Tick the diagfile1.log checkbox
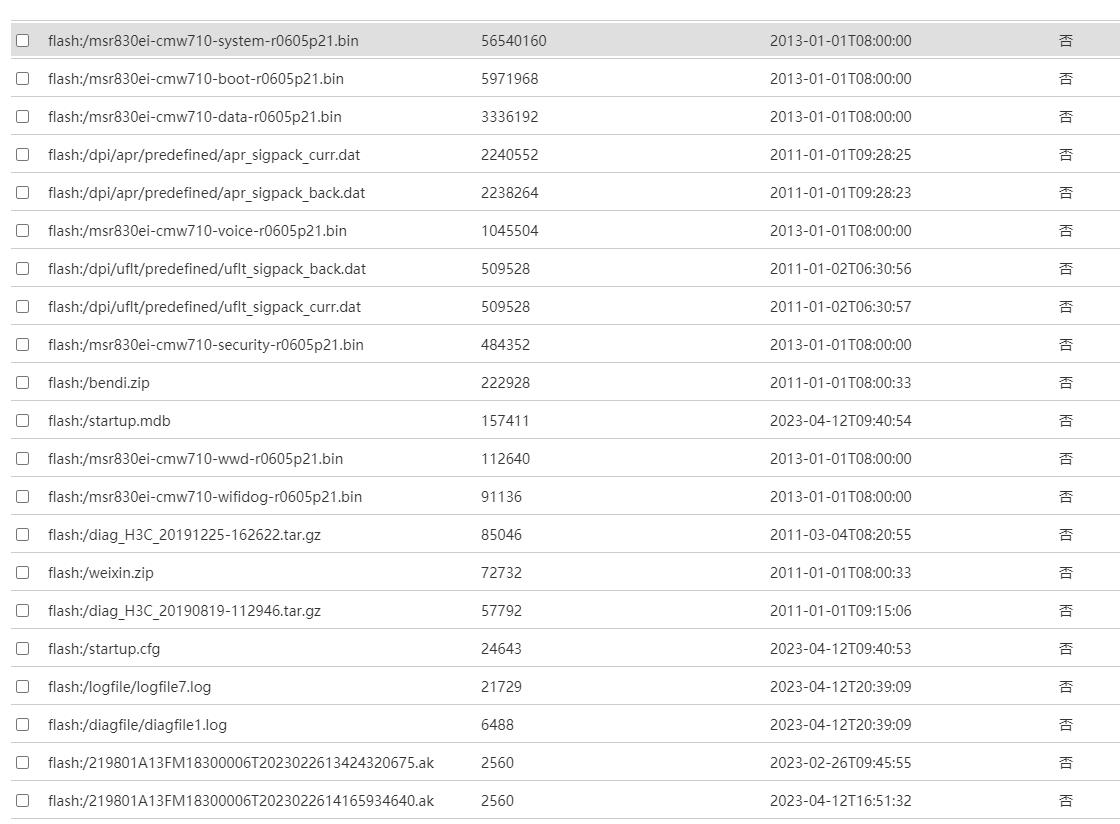1120x824 pixels. [x=23, y=725]
